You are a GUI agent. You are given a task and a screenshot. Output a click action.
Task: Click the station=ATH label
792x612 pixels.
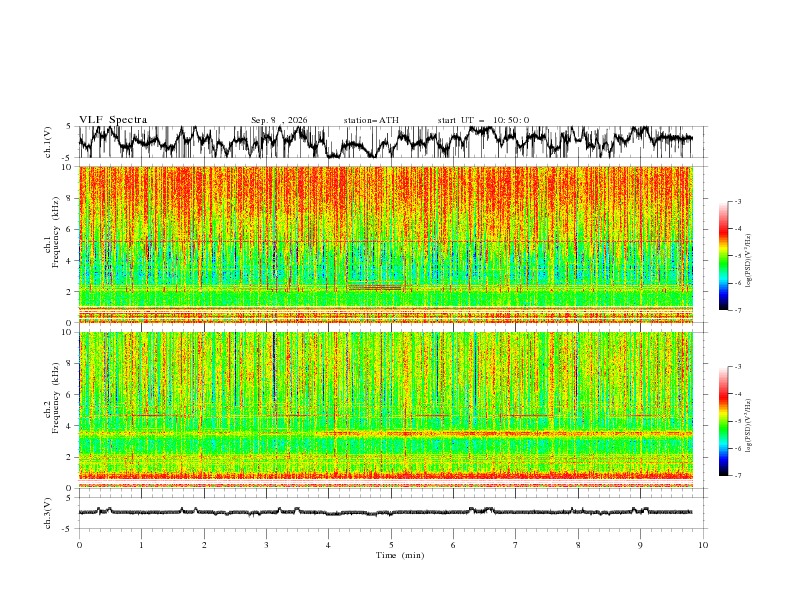[x=371, y=120]
